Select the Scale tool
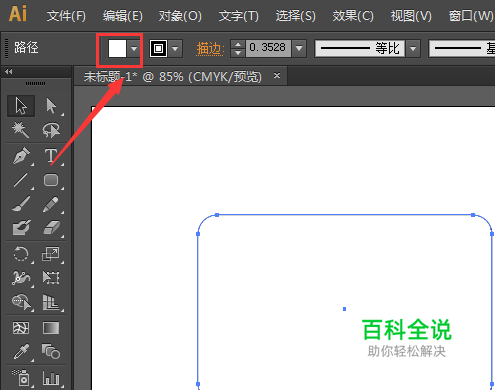The image size is (495, 390). [51, 254]
